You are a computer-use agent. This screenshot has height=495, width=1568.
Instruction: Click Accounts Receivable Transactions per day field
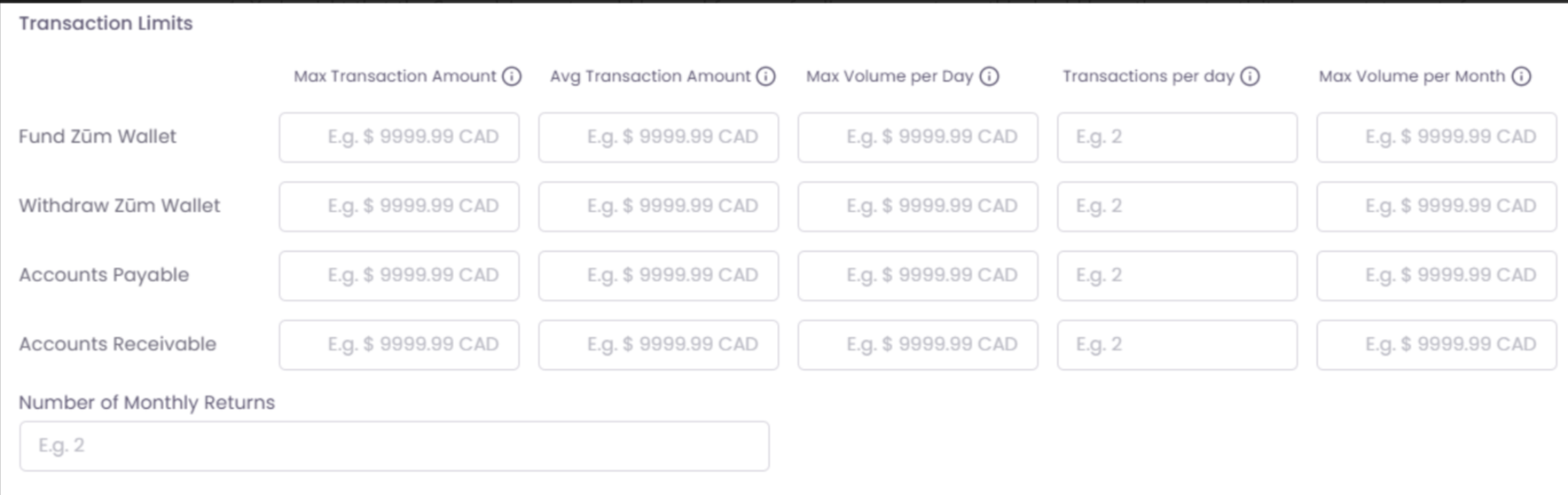(1177, 345)
